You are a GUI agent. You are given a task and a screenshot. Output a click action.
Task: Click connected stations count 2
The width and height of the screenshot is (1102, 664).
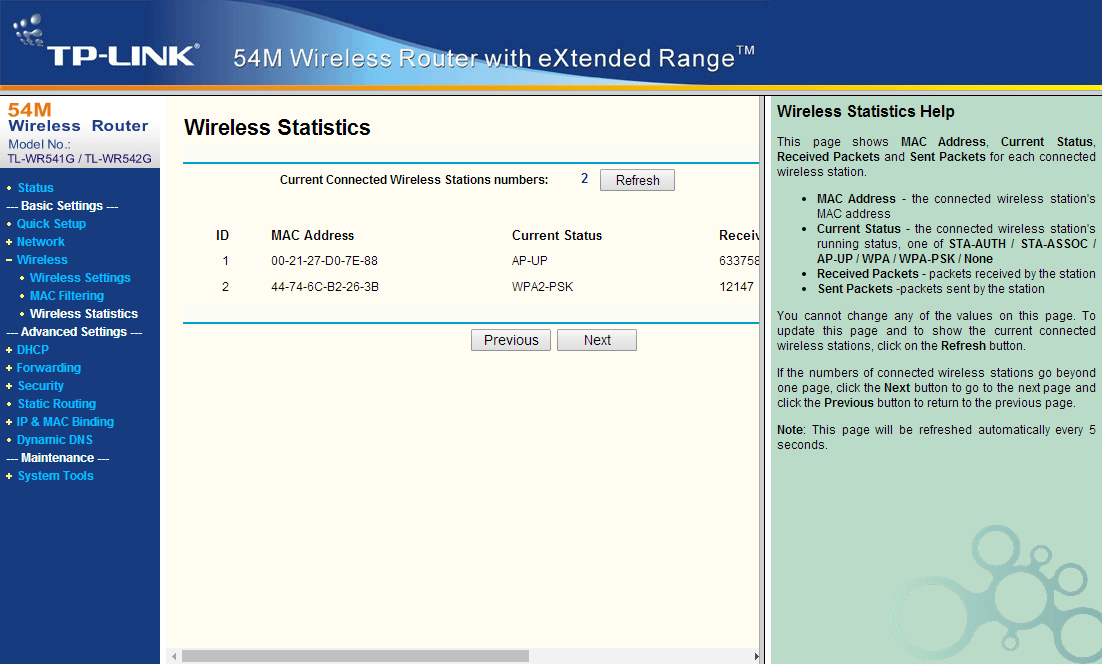tap(584, 178)
